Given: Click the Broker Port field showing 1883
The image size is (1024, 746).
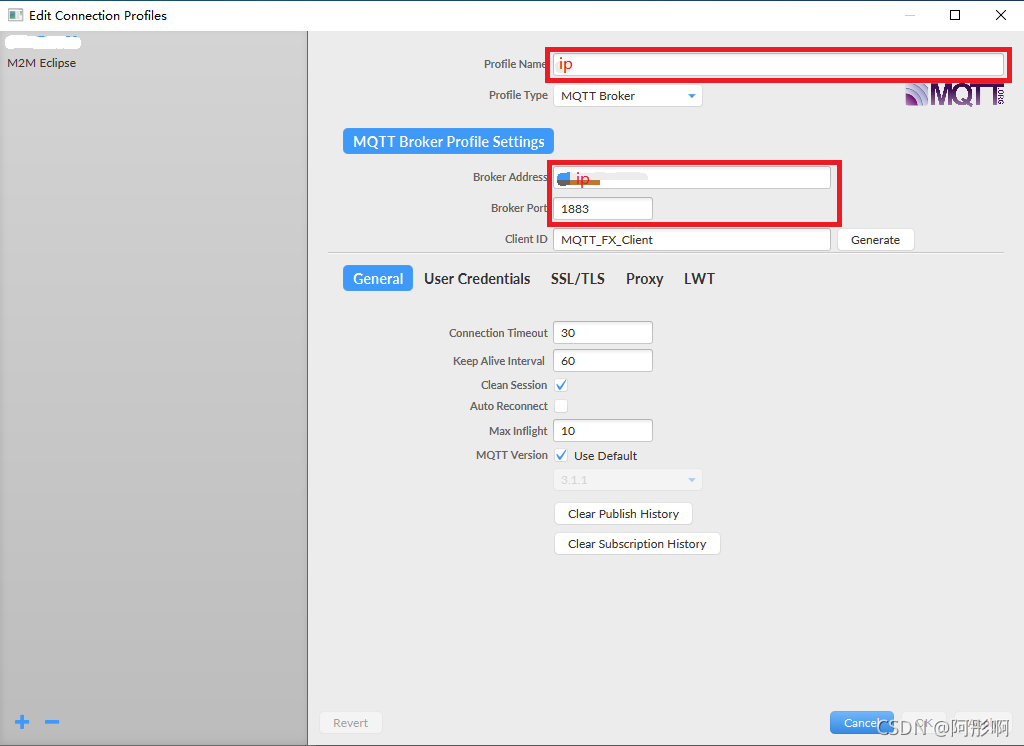Looking at the screenshot, I should pyautogui.click(x=603, y=208).
